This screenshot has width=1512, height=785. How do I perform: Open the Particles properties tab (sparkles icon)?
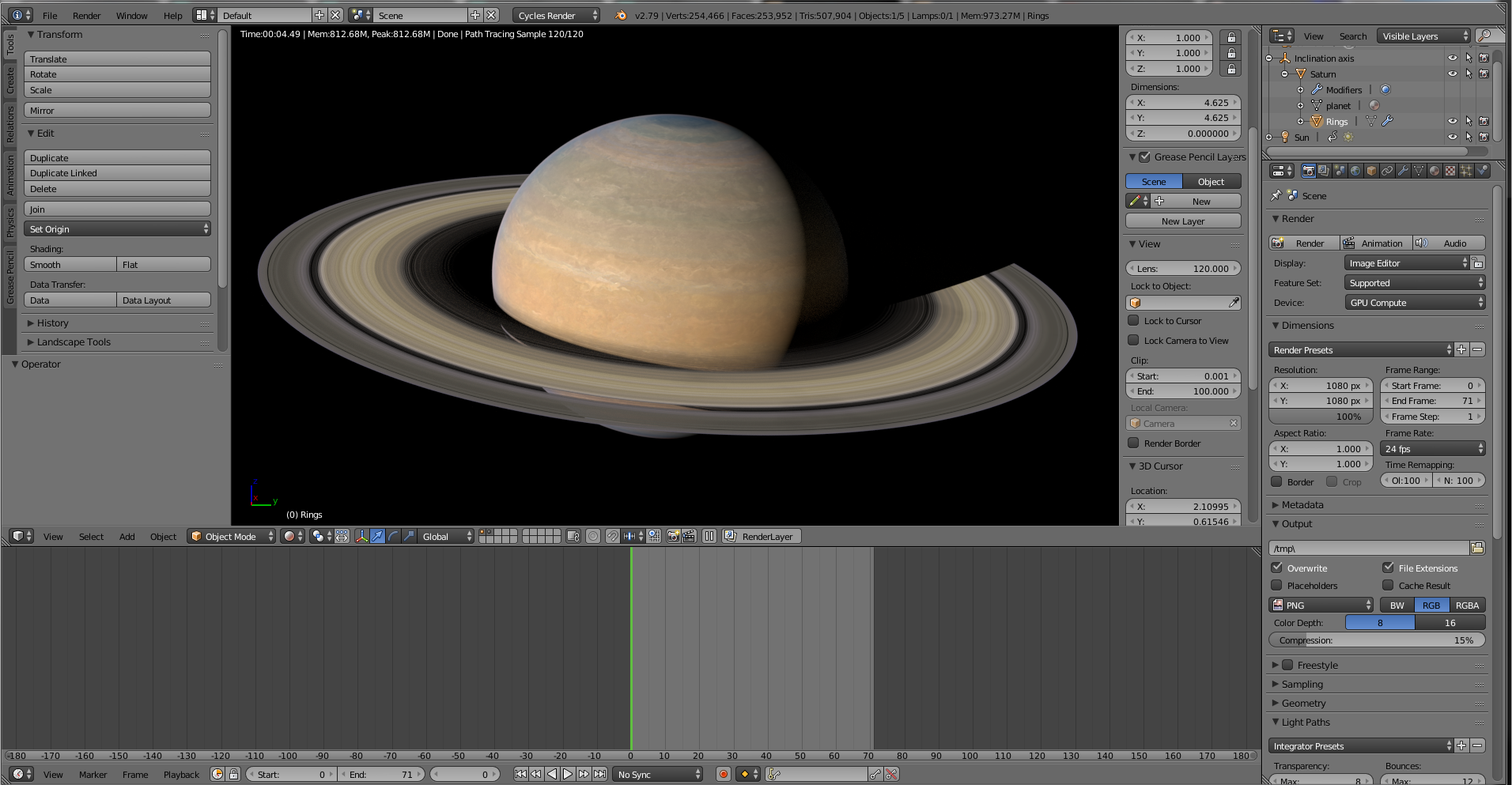(1465, 171)
